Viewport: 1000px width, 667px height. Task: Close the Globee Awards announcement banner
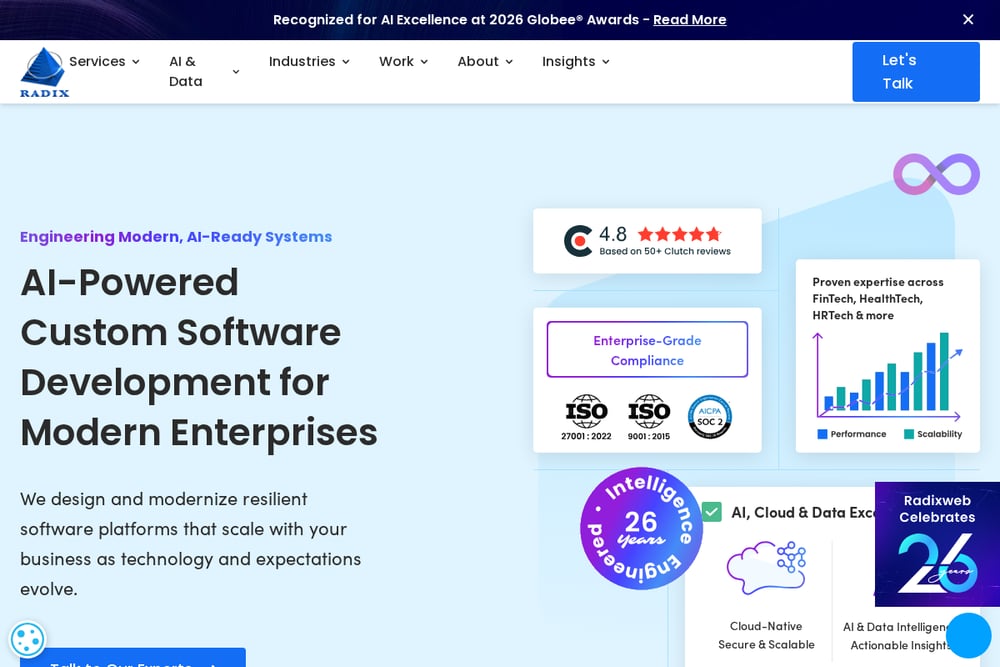pyautogui.click(x=967, y=20)
